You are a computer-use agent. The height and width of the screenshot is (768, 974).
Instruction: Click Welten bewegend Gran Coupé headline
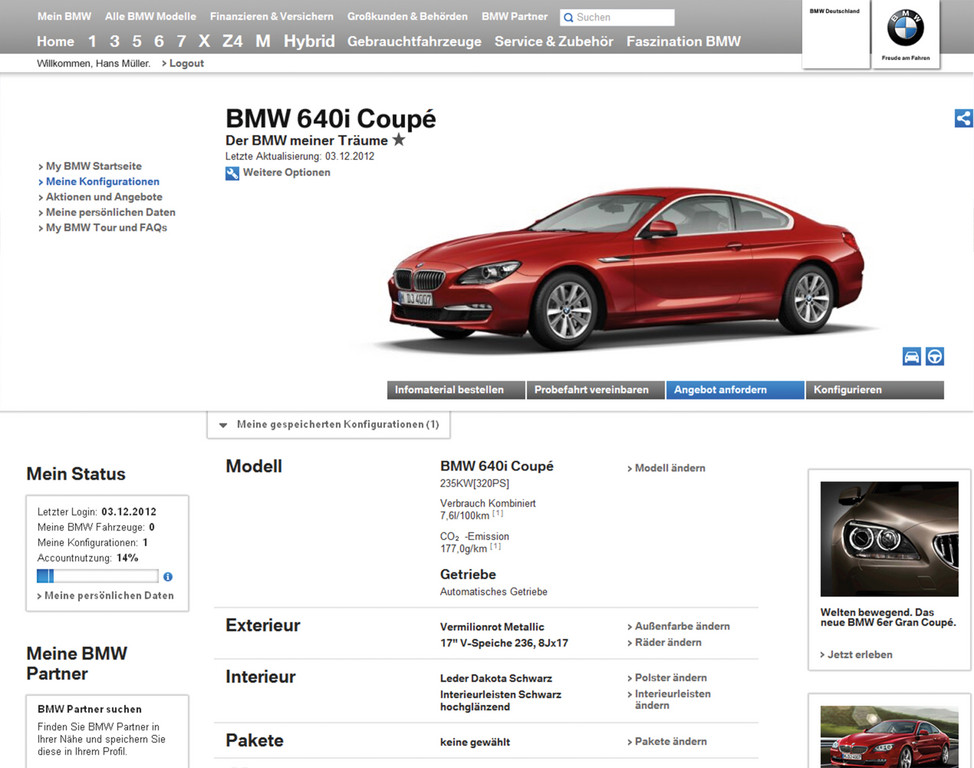pos(888,617)
